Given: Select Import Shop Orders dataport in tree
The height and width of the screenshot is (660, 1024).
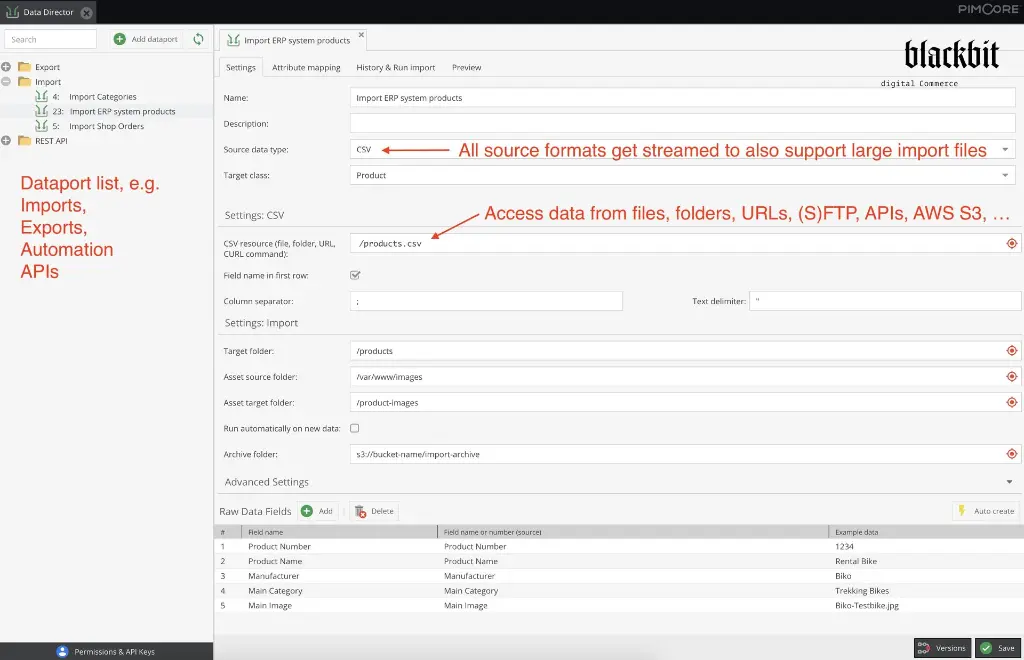Looking at the screenshot, I should [x=106, y=126].
